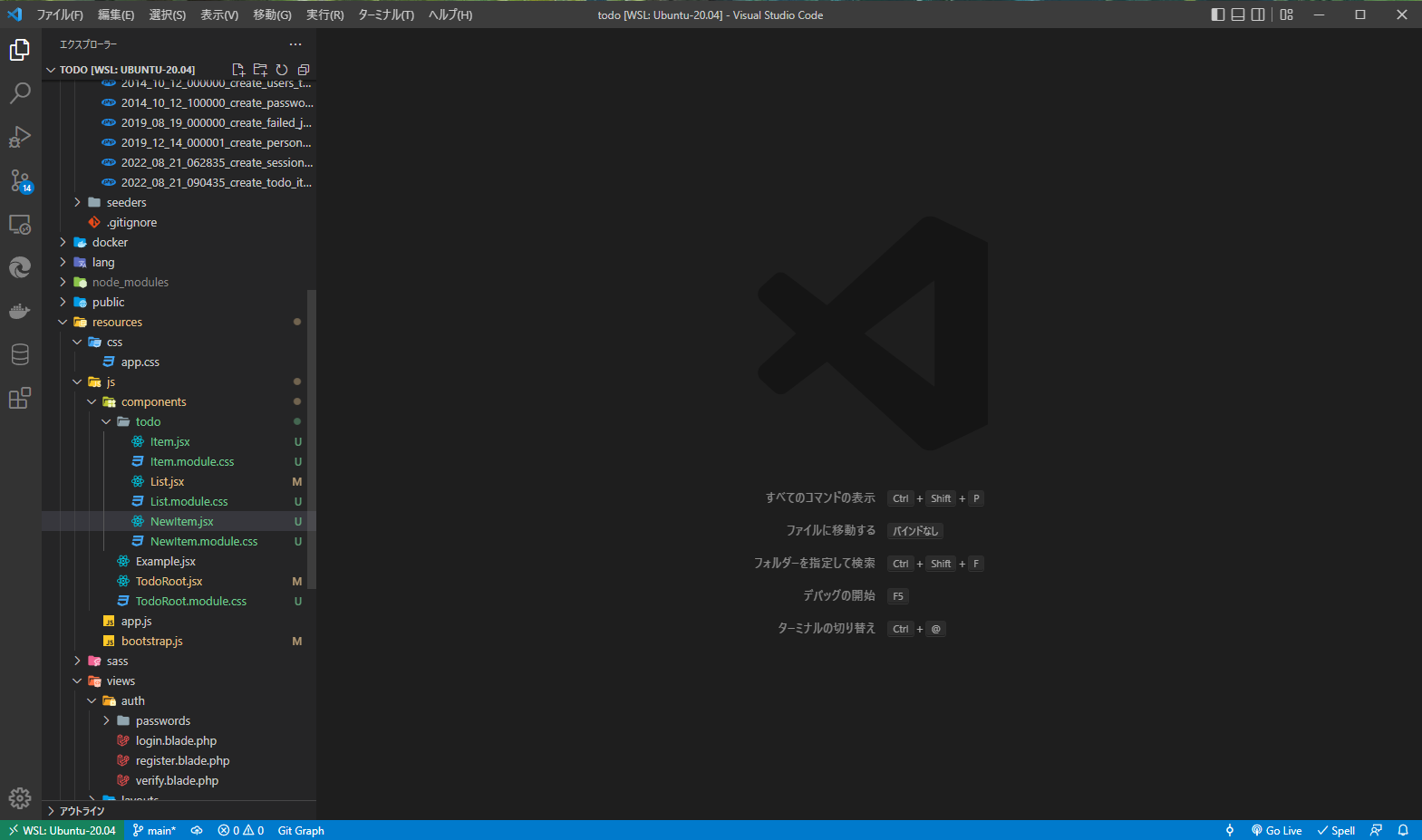
Task: Open the 移動(G) menu
Action: (x=272, y=14)
